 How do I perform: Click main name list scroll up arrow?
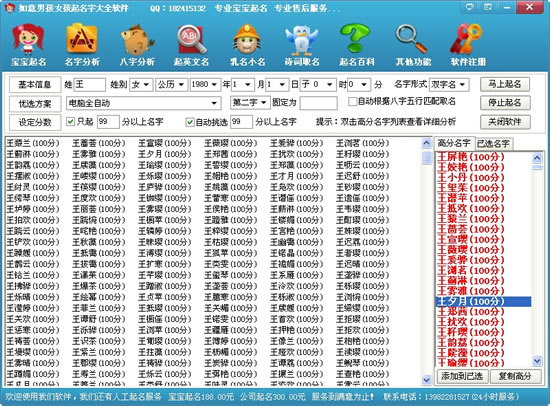click(x=427, y=143)
